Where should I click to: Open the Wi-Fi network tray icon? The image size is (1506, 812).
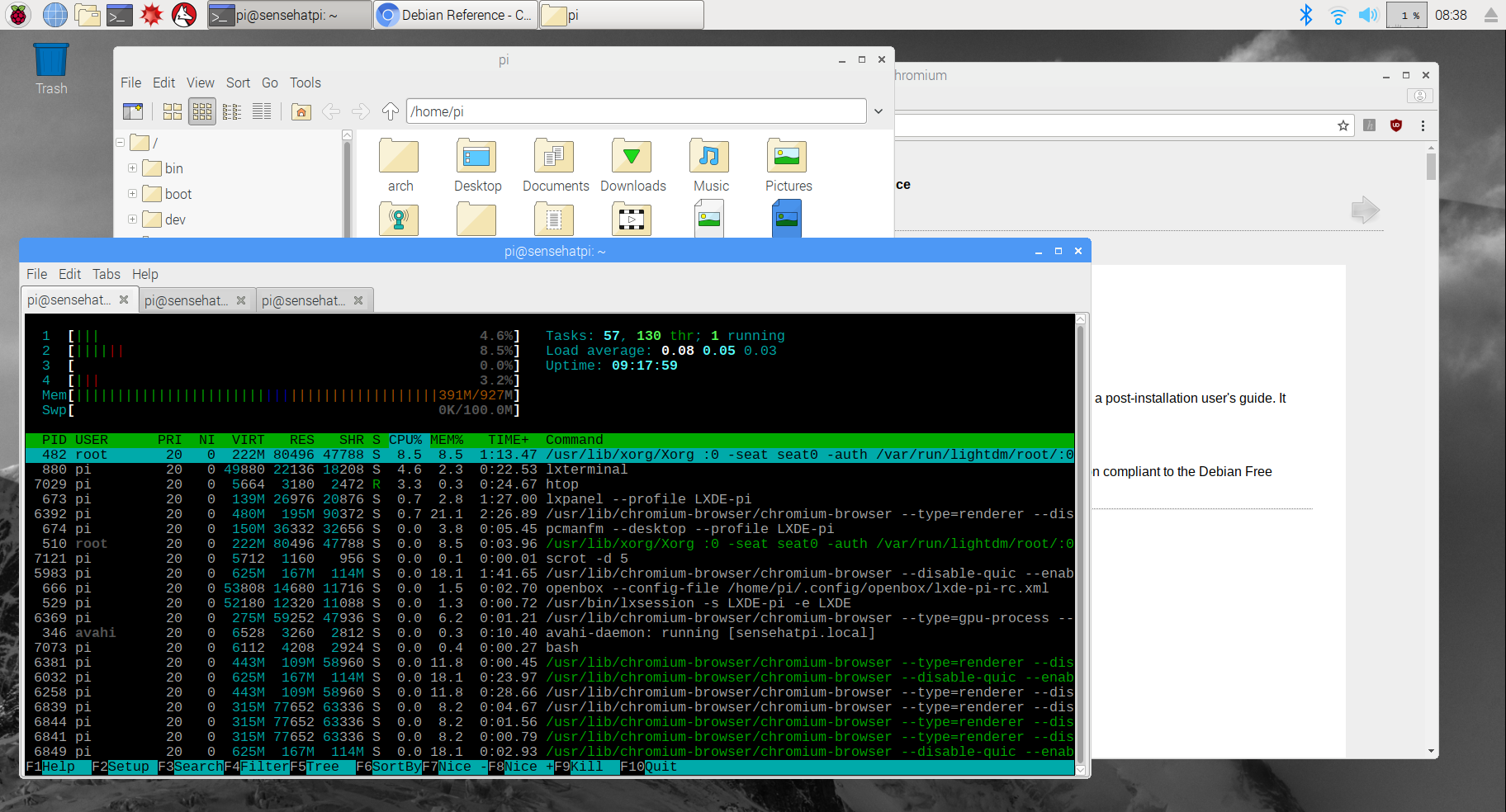click(1338, 15)
